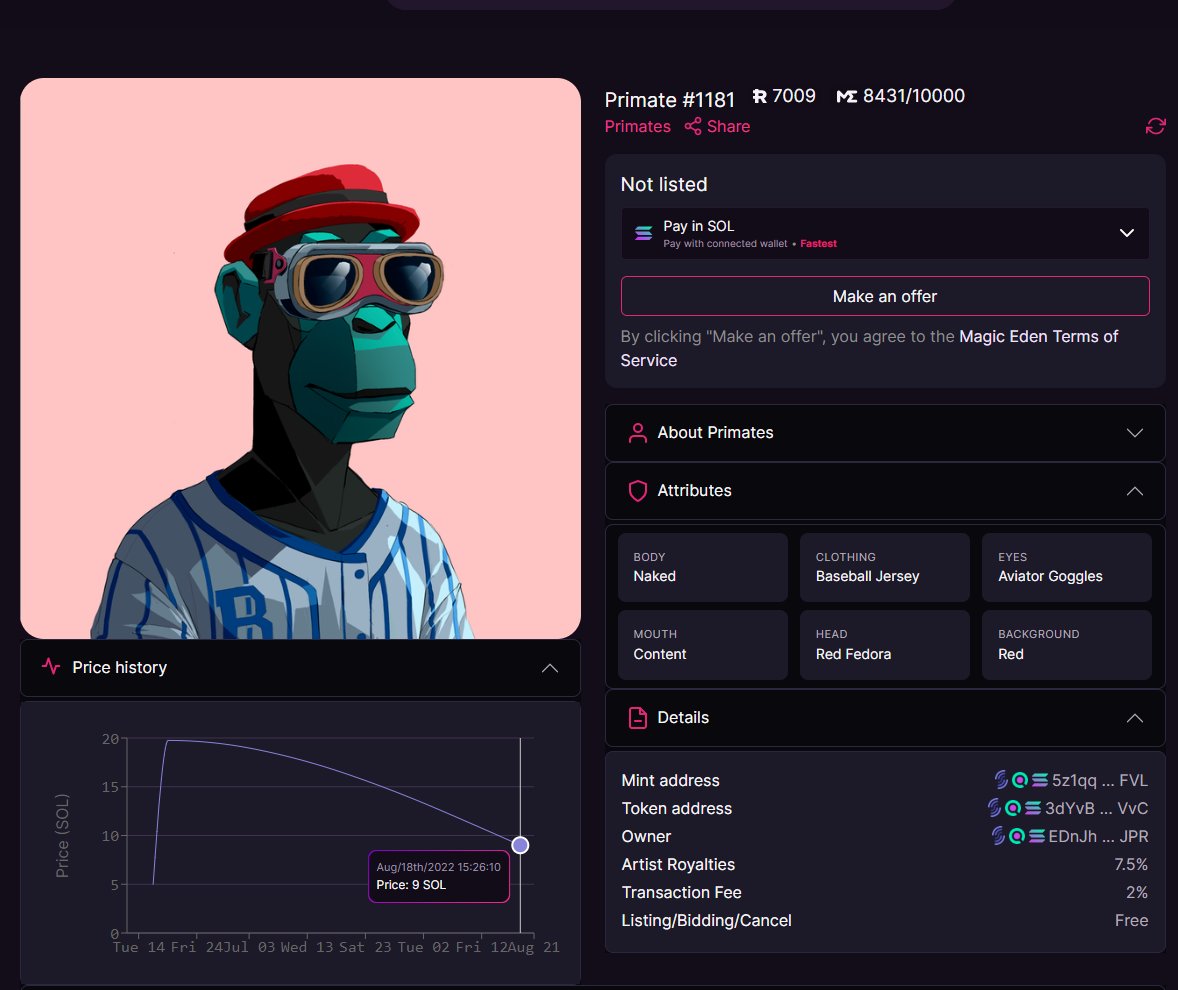This screenshot has height=990, width=1178.
Task: Click the person icon in About Primates
Action: (x=637, y=433)
